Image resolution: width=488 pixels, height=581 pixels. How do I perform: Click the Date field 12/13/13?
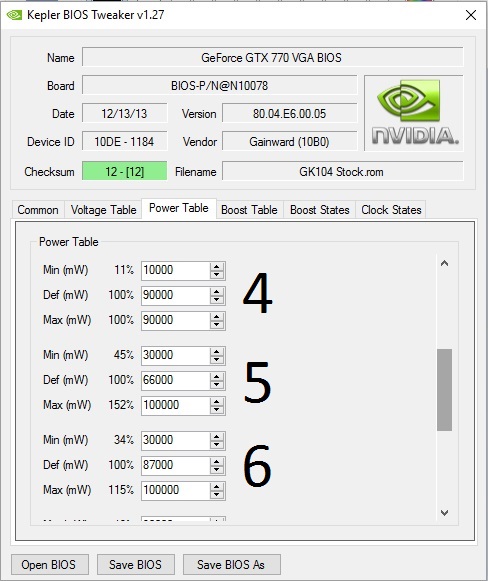[x=125, y=113]
